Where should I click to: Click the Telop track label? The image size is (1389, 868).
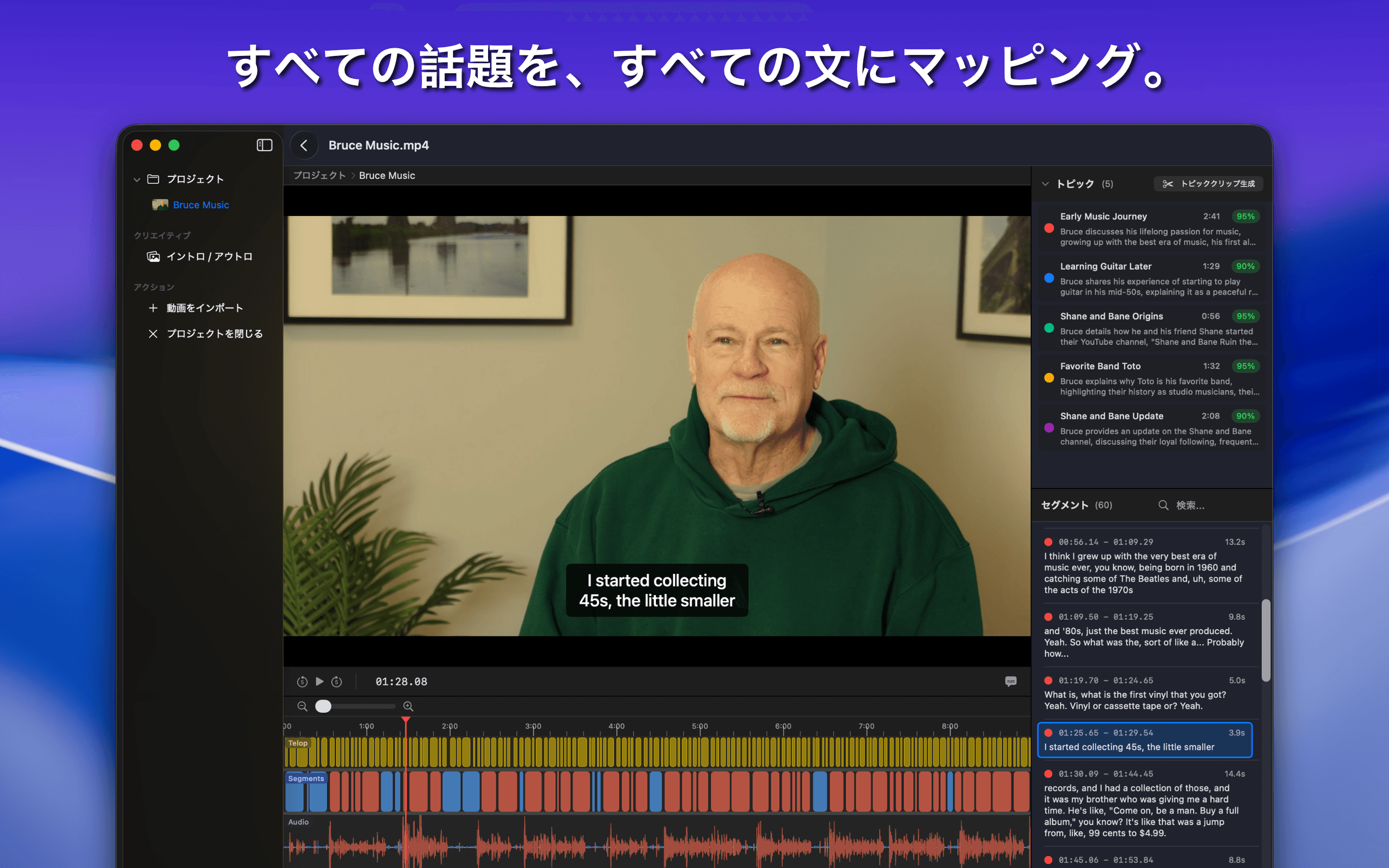(298, 744)
